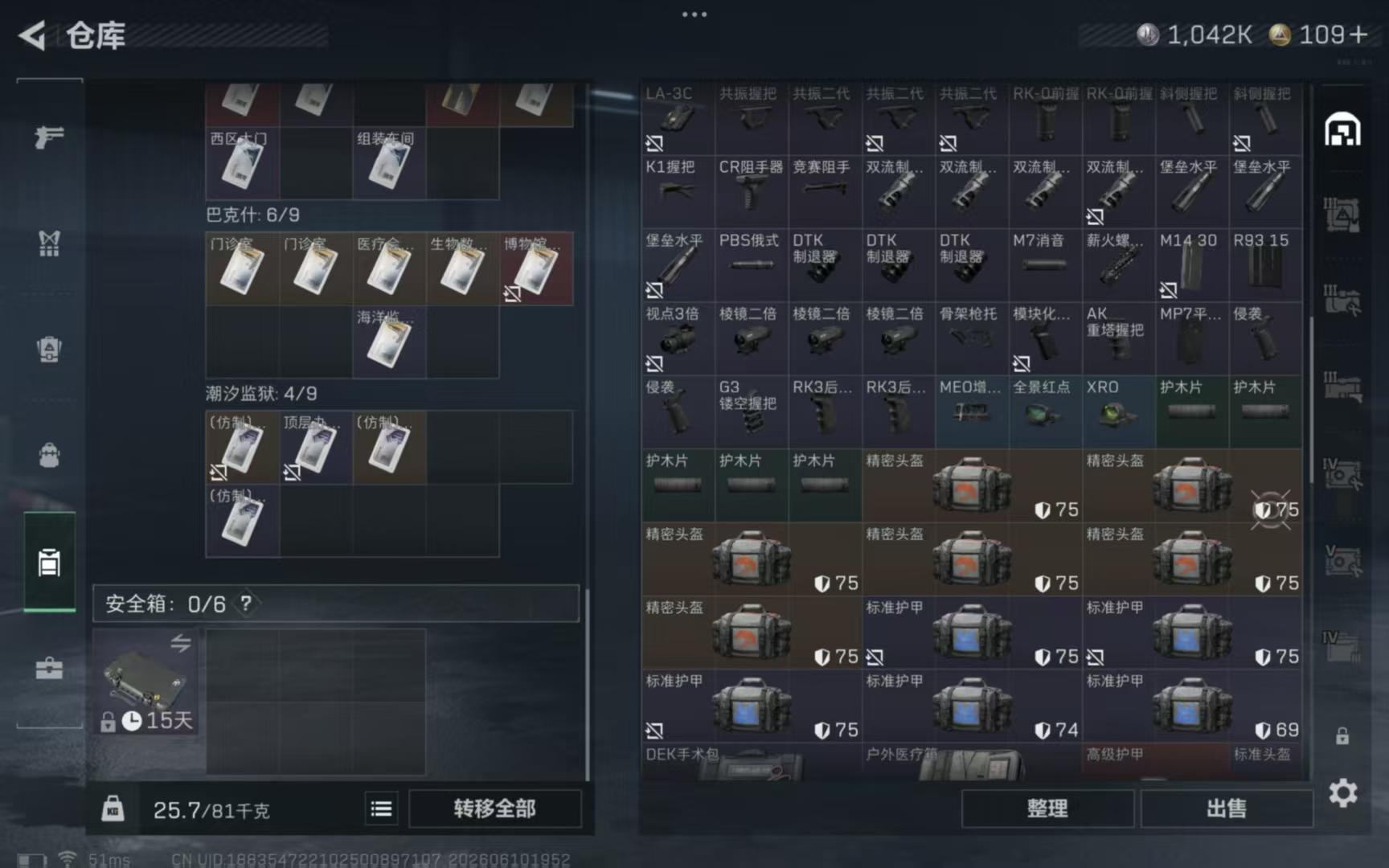Screen dimensions: 1389x868
Task: Select the 生物数 keycard in 巴克什 row
Action: 463,268
